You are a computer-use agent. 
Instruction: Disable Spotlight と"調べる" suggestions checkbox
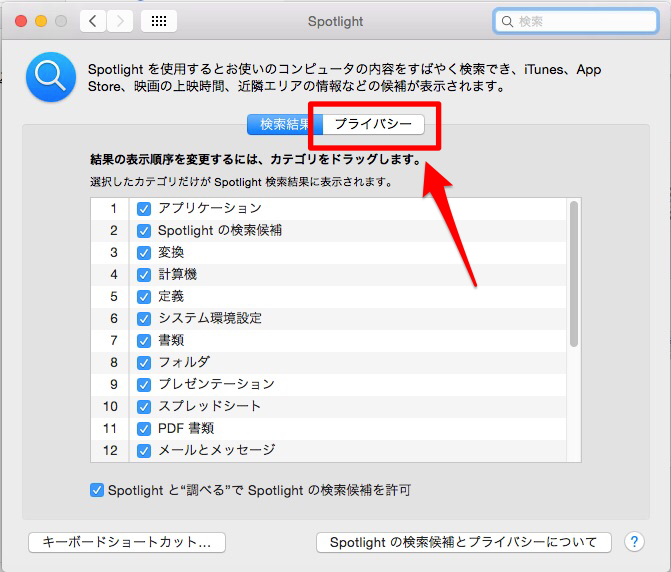(x=97, y=490)
